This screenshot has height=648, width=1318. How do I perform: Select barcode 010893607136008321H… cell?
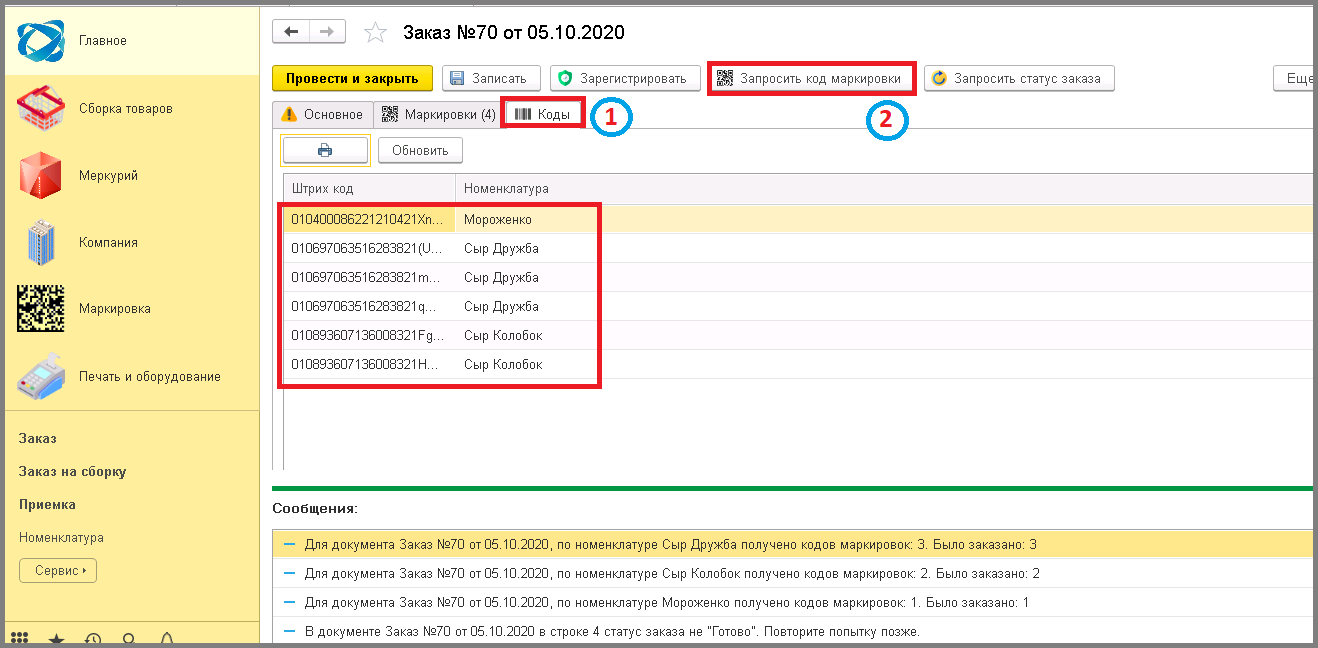click(x=370, y=364)
